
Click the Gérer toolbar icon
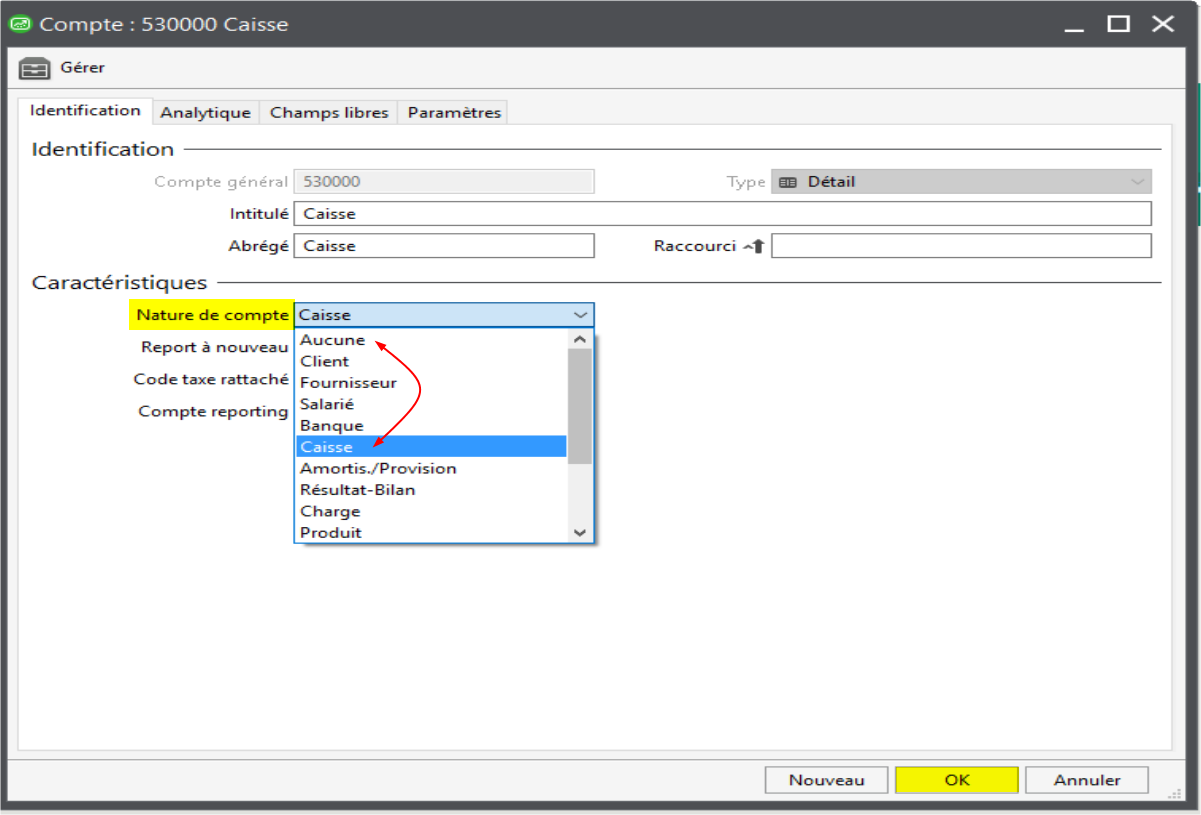(x=34, y=68)
